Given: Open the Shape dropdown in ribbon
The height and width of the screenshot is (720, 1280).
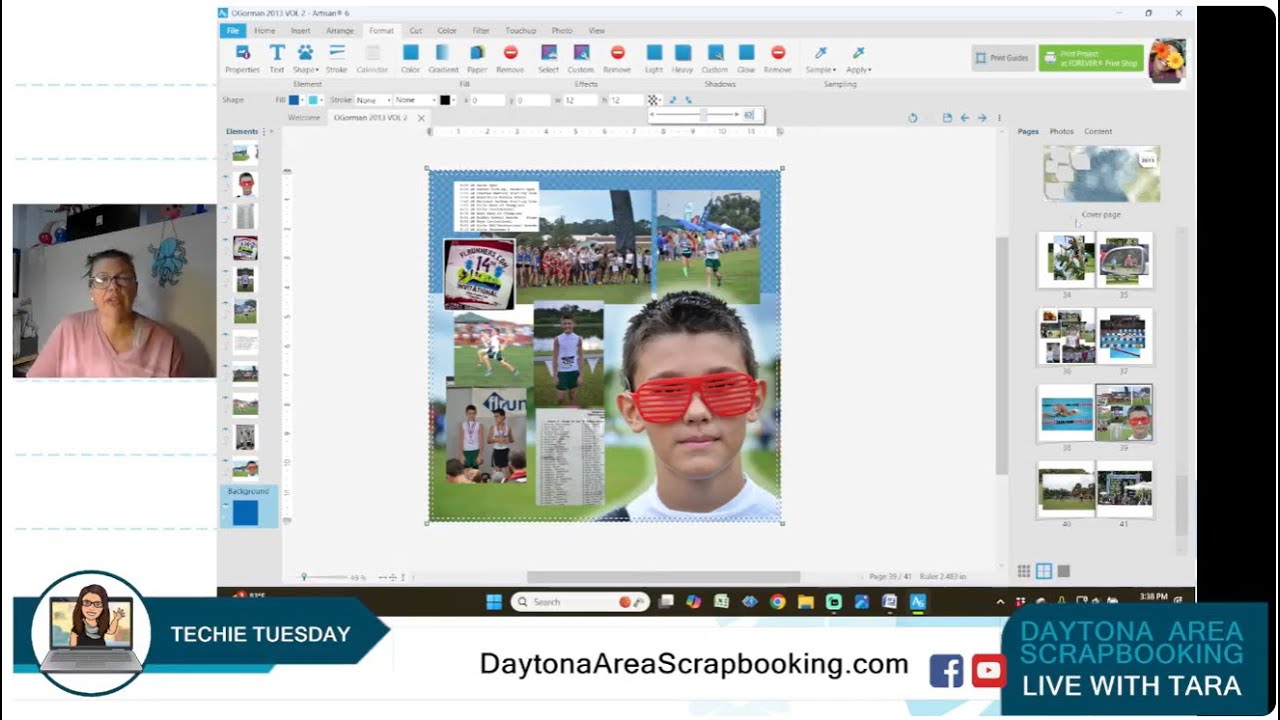Looking at the screenshot, I should pos(306,58).
